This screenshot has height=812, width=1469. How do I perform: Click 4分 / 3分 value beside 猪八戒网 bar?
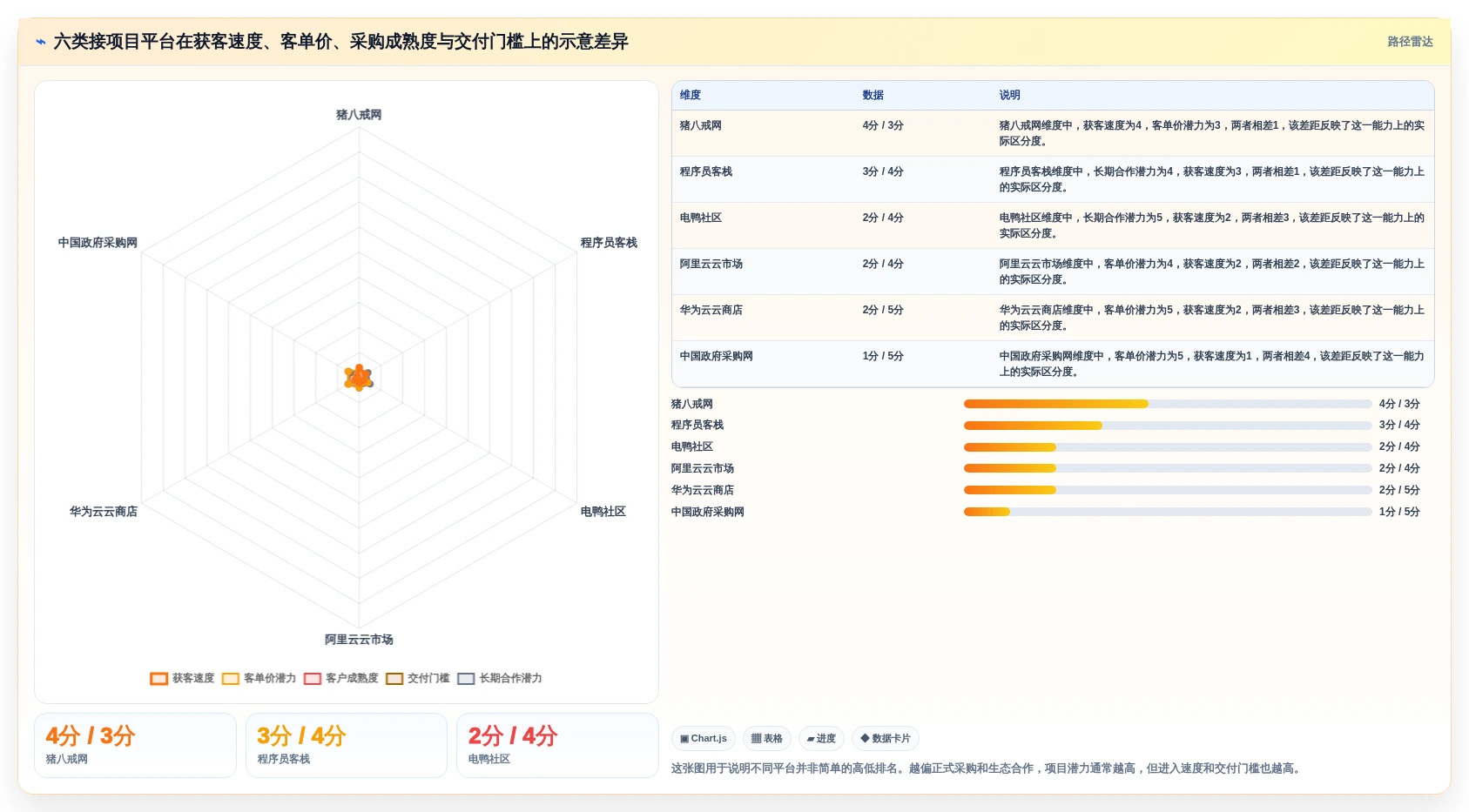coord(1399,404)
